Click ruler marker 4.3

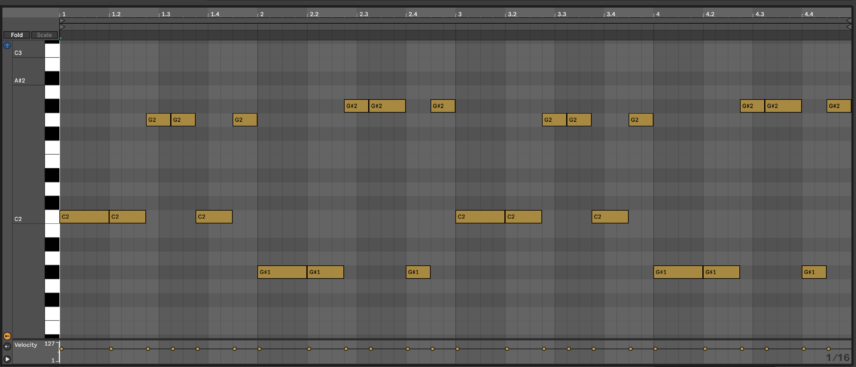[x=759, y=14]
